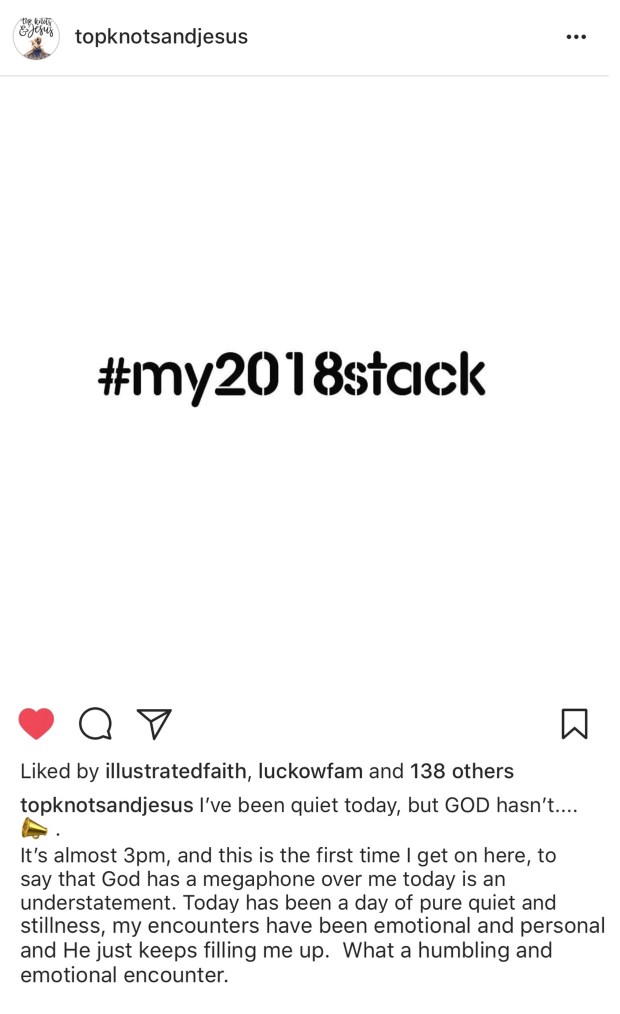Click the "Liked by" label text
This screenshot has height=1014, width=620.
pos(59,771)
